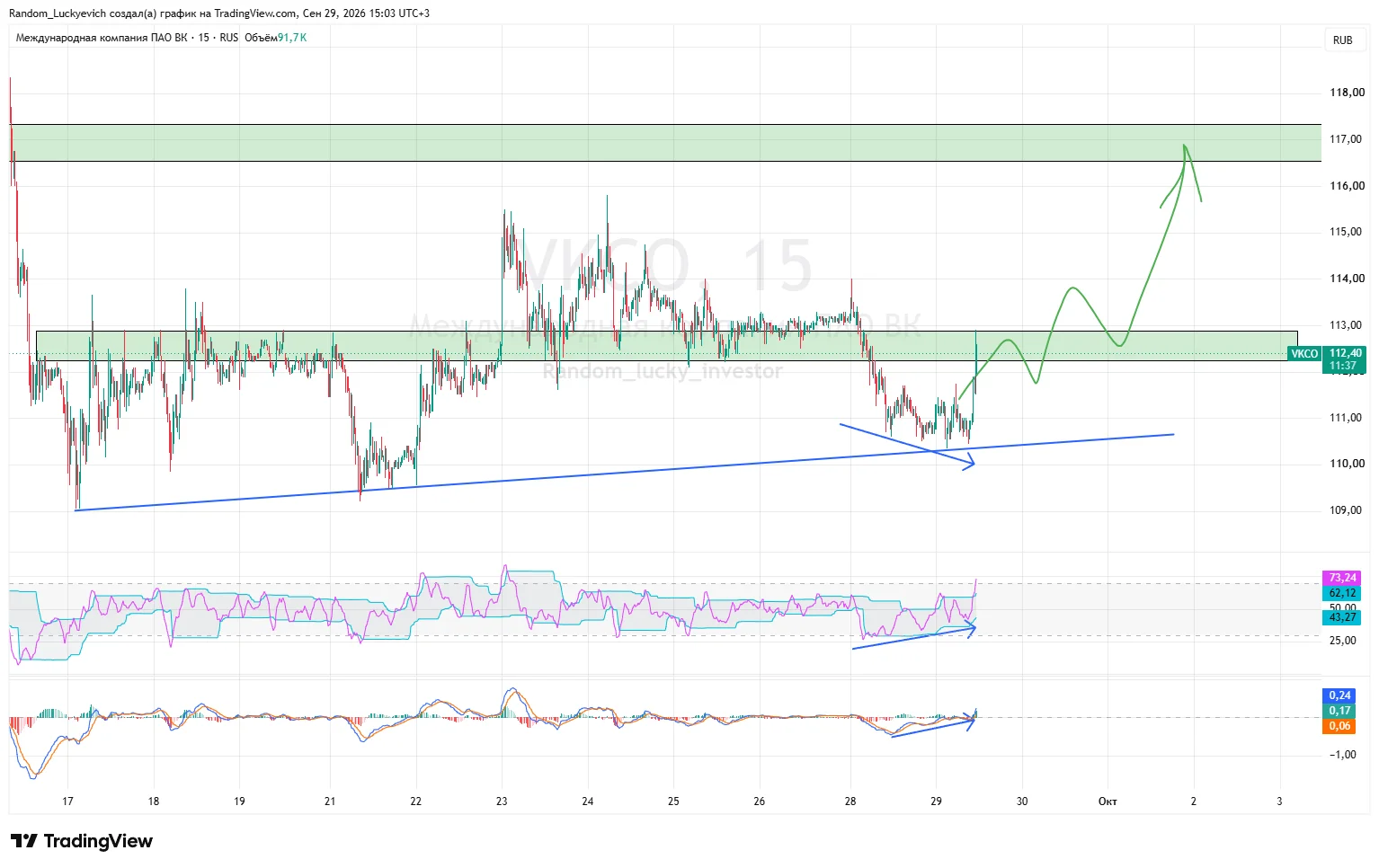Click the Объём 91,7K volume value
Screen dimensions: 1379x868
tap(276, 38)
